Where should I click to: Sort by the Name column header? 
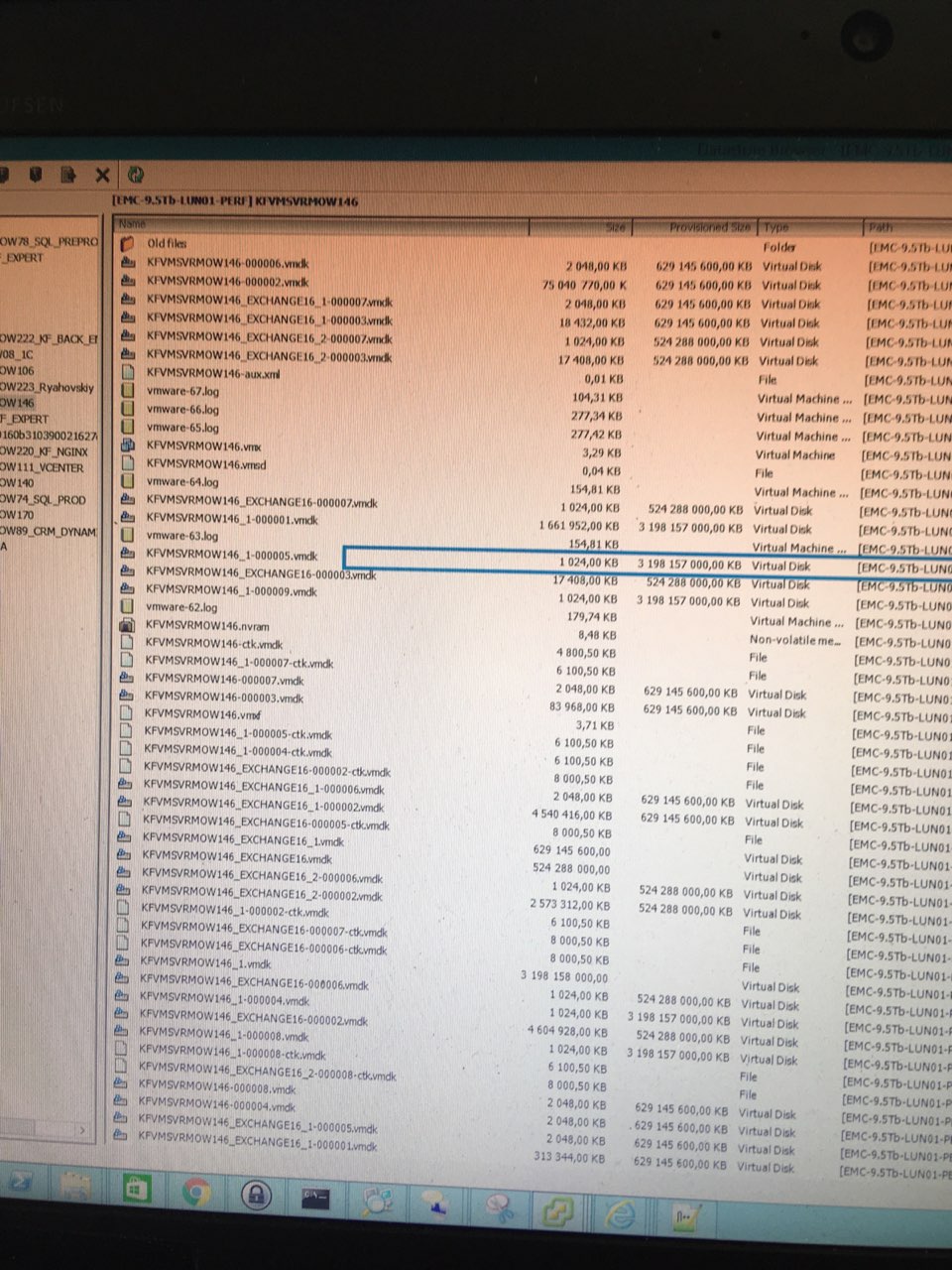[321, 225]
